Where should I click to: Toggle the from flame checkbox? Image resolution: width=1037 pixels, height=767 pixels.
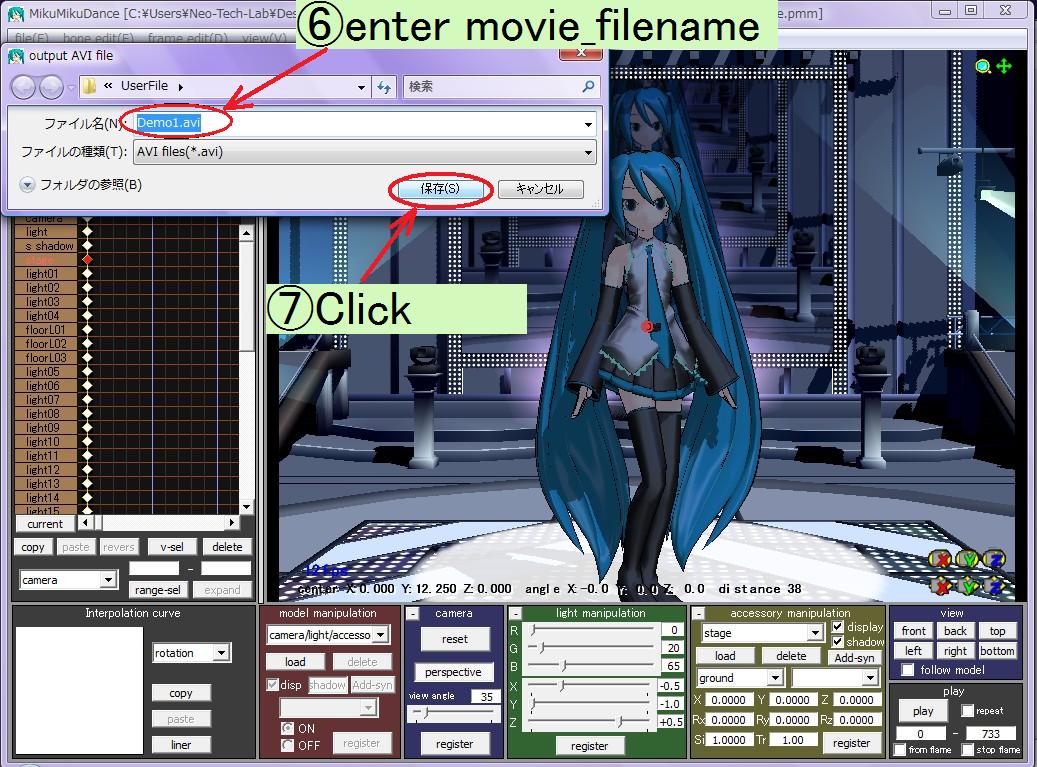coord(899,749)
